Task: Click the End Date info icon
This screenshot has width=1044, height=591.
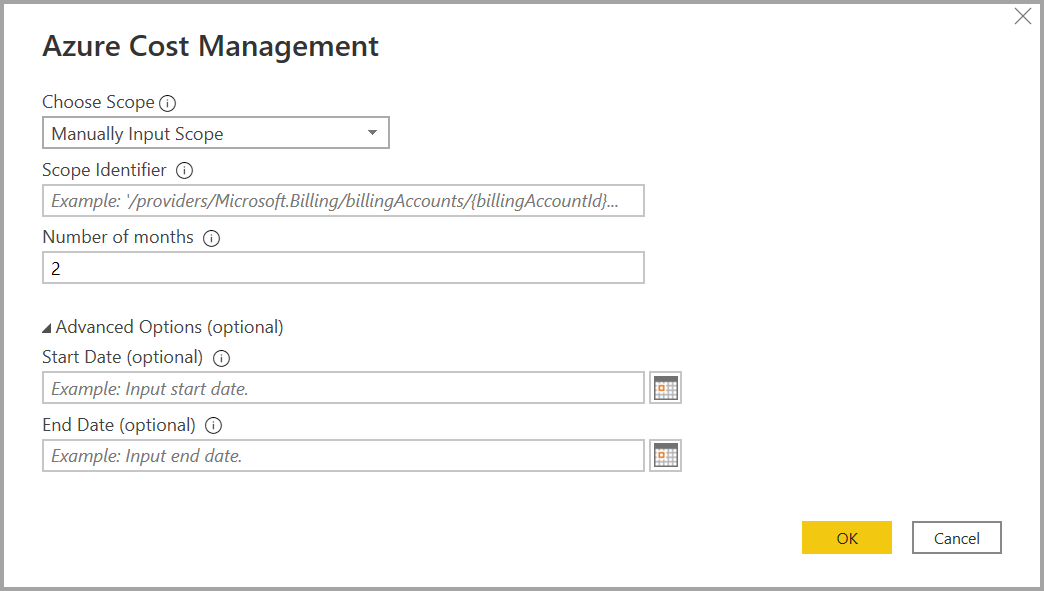Action: 213,426
